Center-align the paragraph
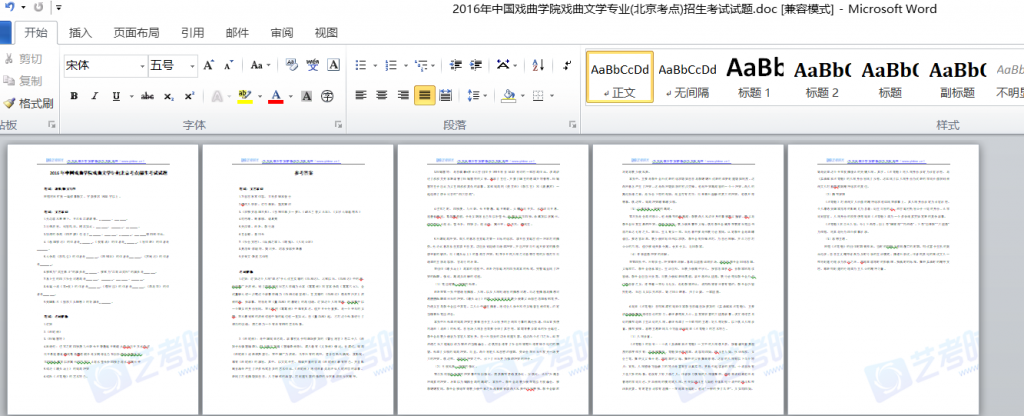The width and height of the screenshot is (1024, 416). (381, 96)
